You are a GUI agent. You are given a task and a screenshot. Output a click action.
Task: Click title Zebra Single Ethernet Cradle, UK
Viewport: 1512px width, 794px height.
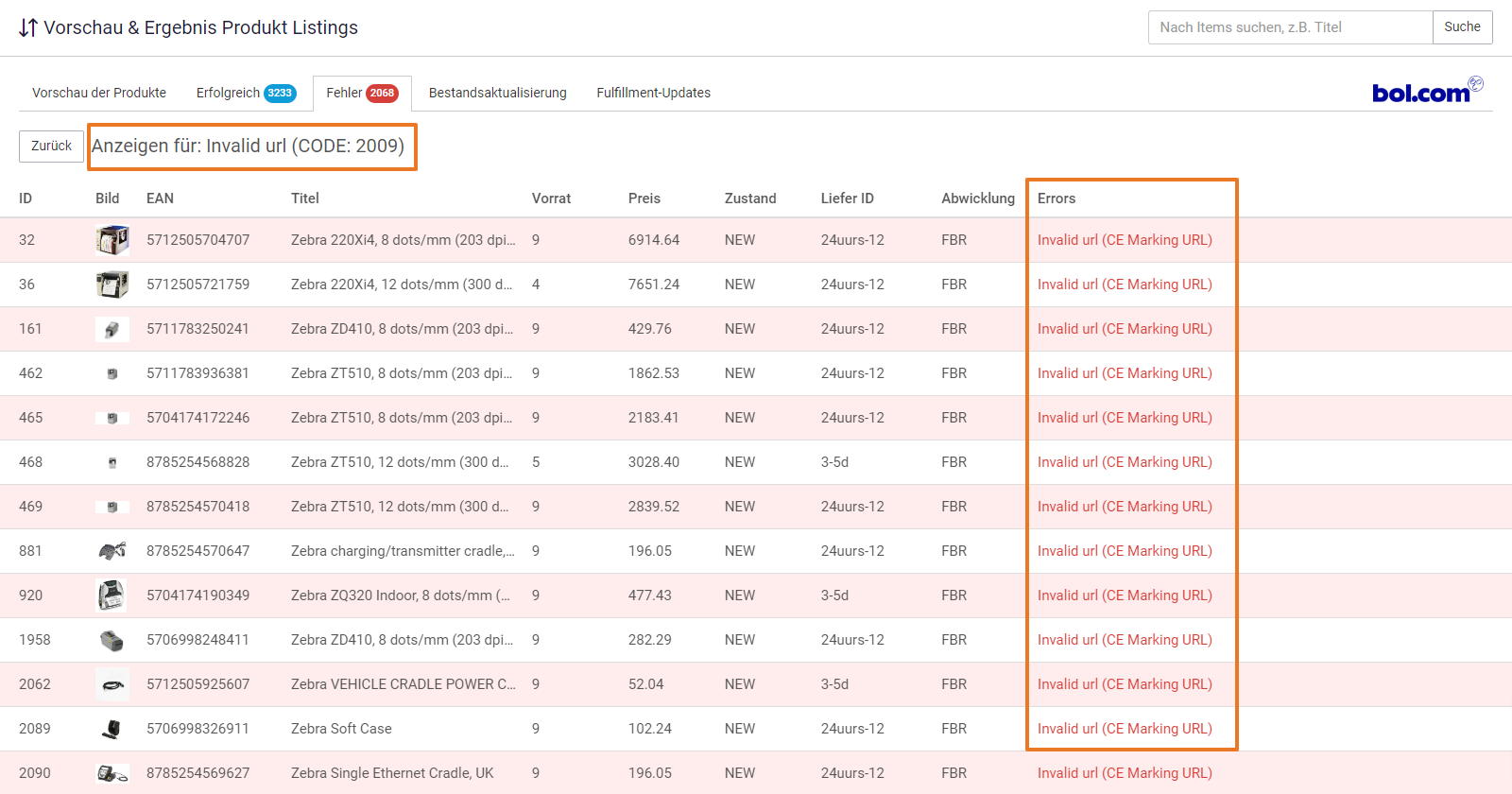[392, 773]
